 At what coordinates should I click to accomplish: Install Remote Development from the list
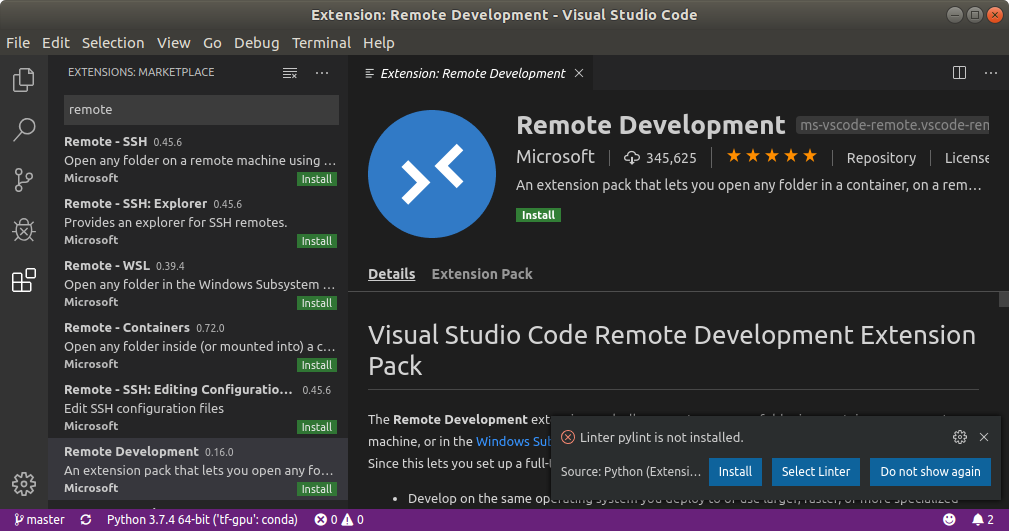click(x=317, y=489)
